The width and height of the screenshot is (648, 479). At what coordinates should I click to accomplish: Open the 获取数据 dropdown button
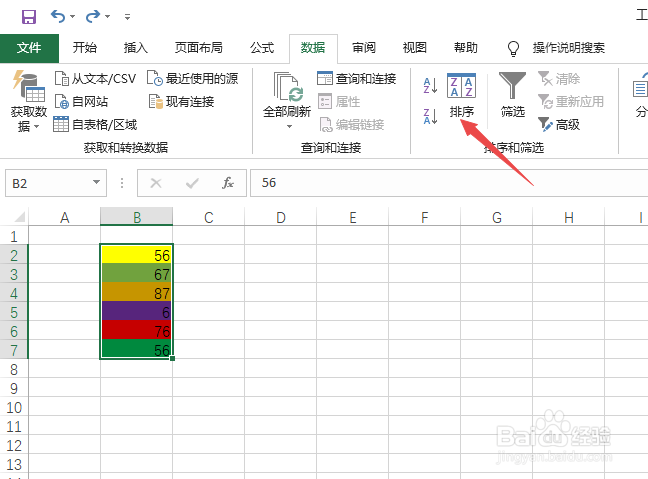coord(29,102)
